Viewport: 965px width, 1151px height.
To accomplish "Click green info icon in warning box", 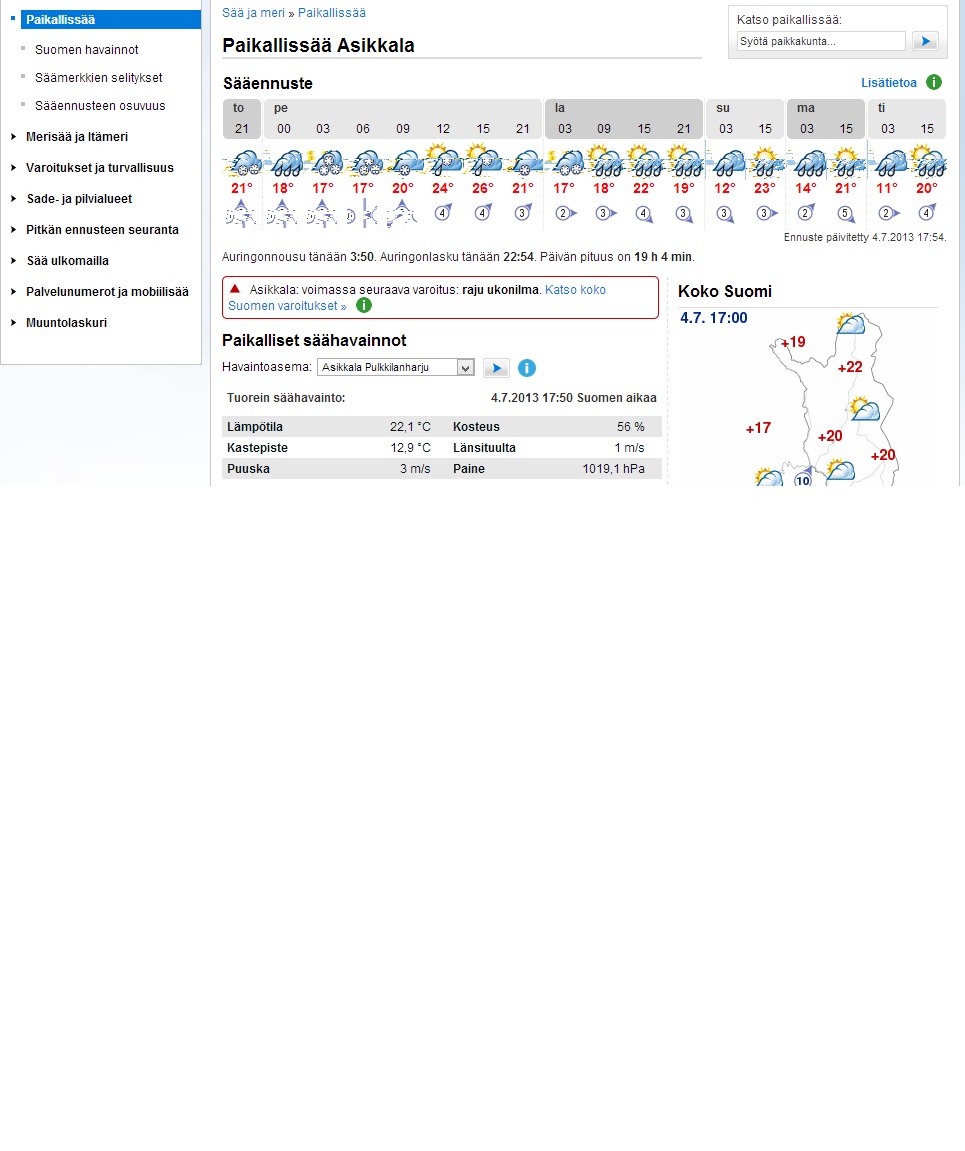I will [364, 305].
